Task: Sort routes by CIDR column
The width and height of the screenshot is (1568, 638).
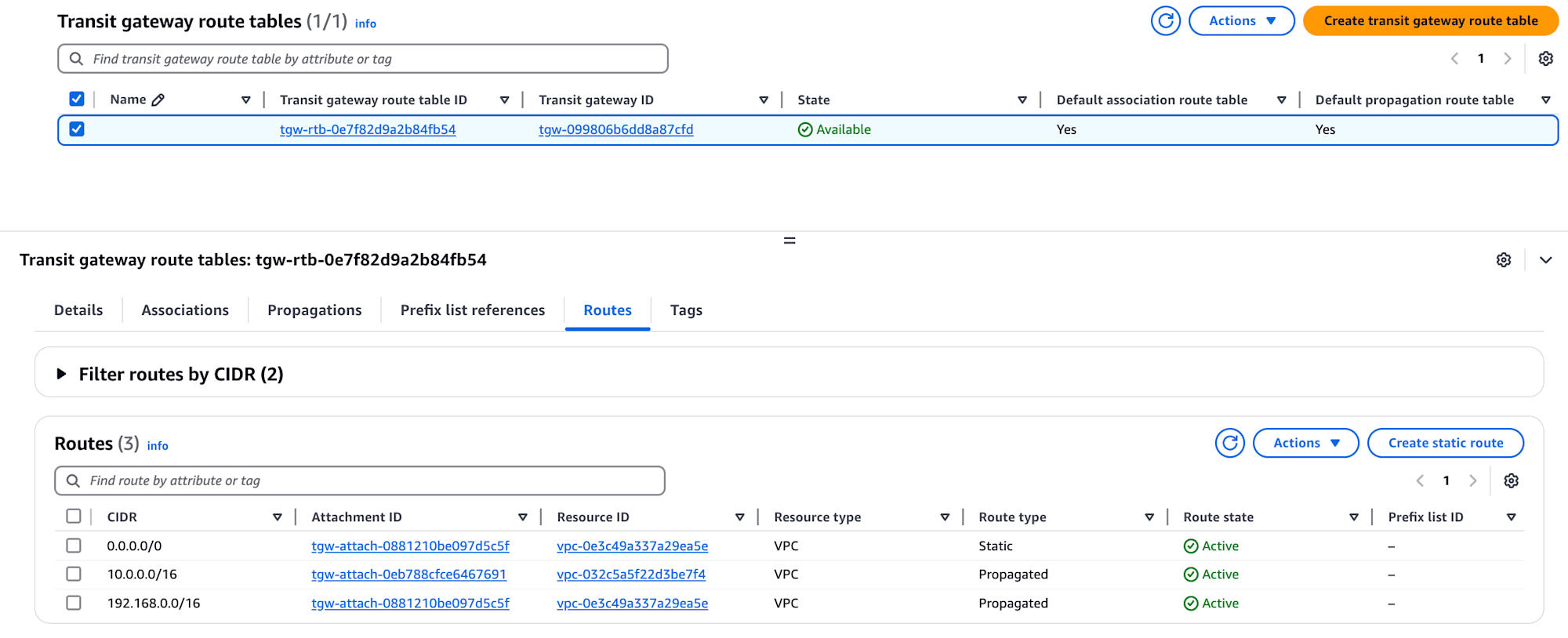Action: [278, 517]
